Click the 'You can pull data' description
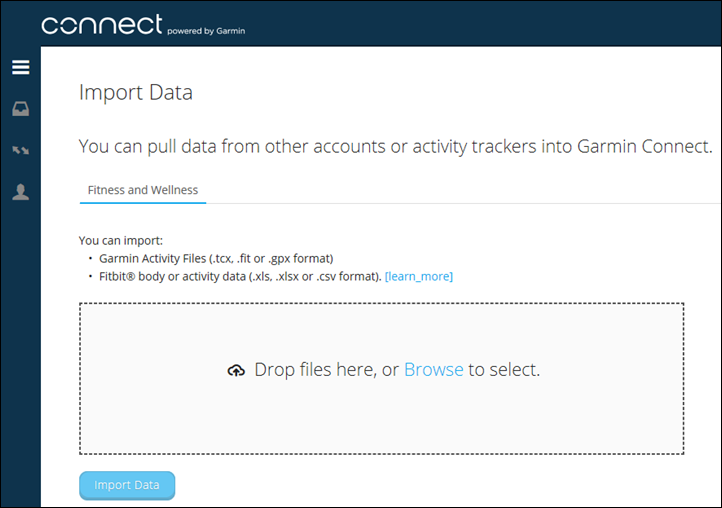This screenshot has height=508, width=722. [395, 147]
